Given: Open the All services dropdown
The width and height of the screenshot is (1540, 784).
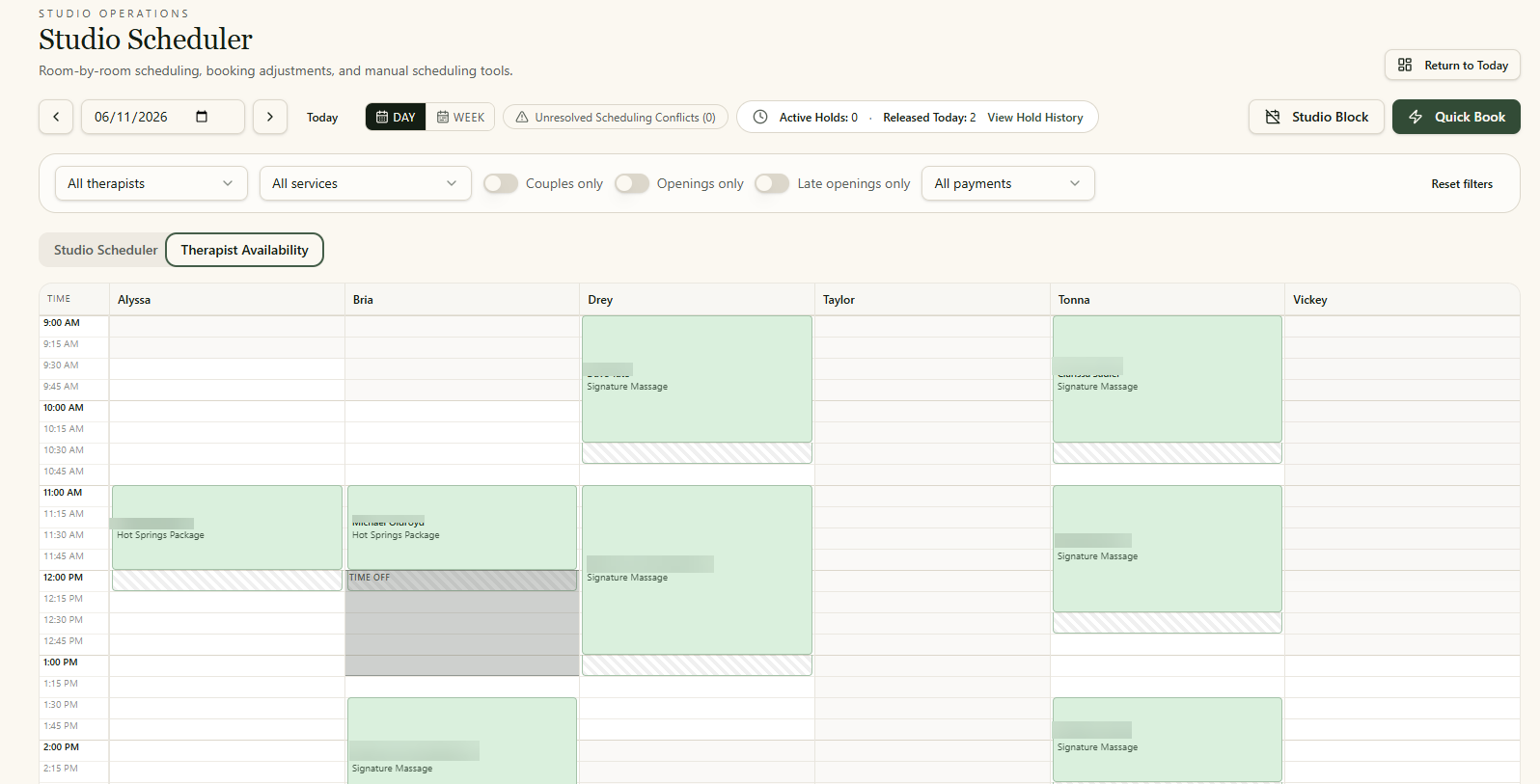Looking at the screenshot, I should click(x=365, y=183).
